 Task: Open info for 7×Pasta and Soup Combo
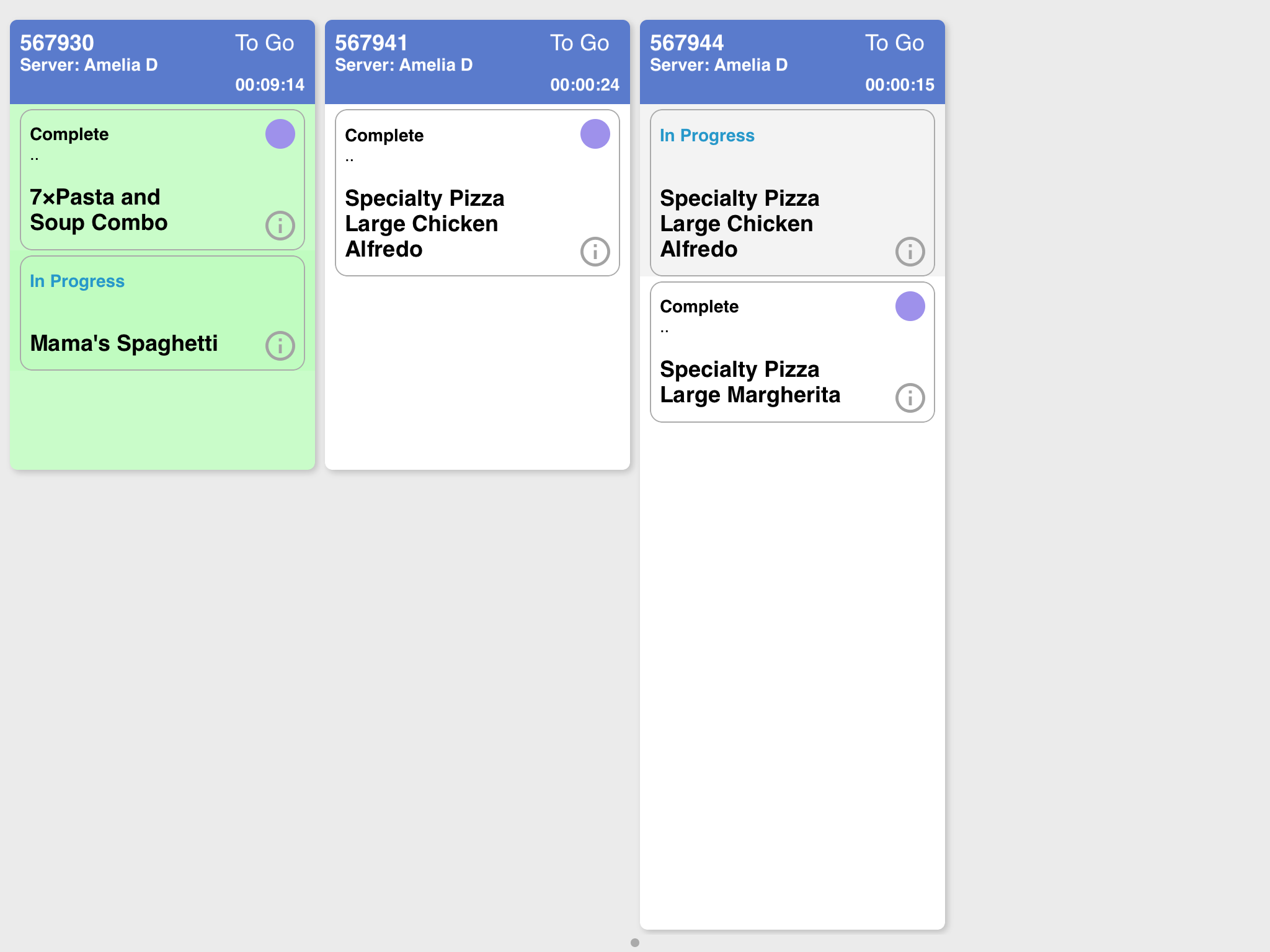tap(280, 226)
